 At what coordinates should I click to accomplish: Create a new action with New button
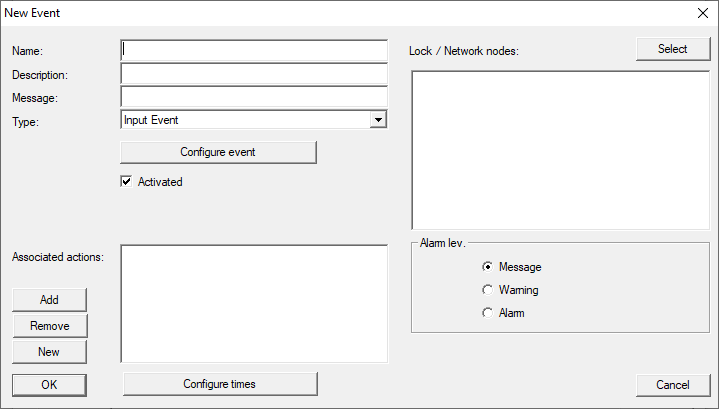tap(49, 352)
